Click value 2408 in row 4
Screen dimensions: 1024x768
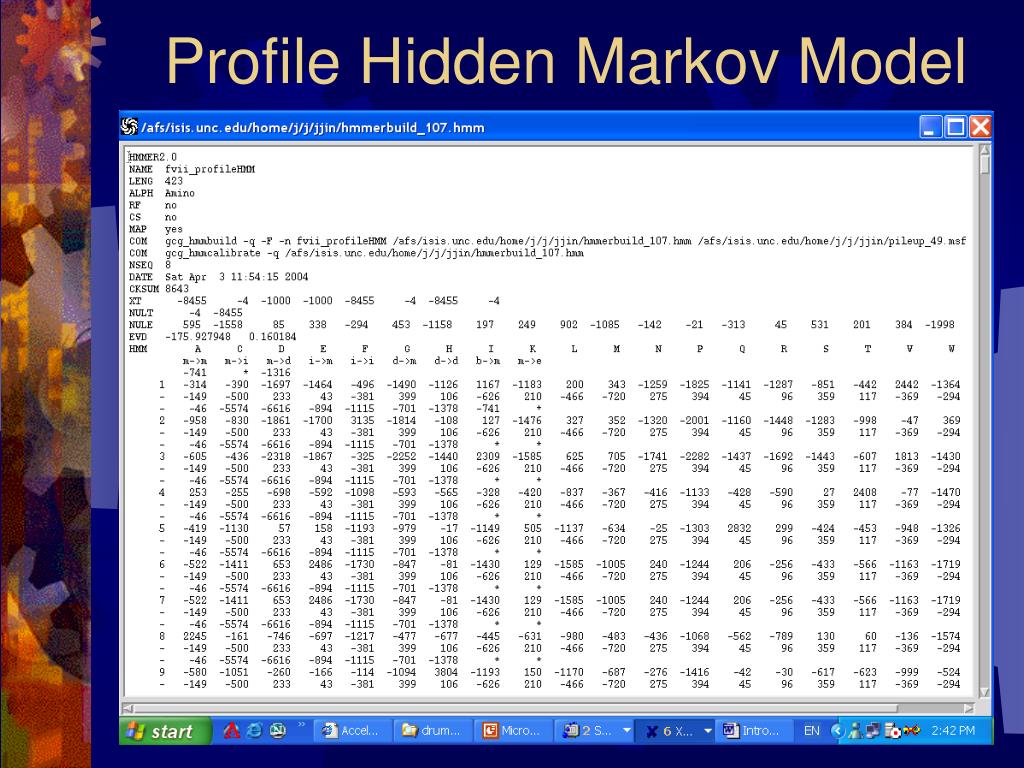pyautogui.click(x=865, y=492)
